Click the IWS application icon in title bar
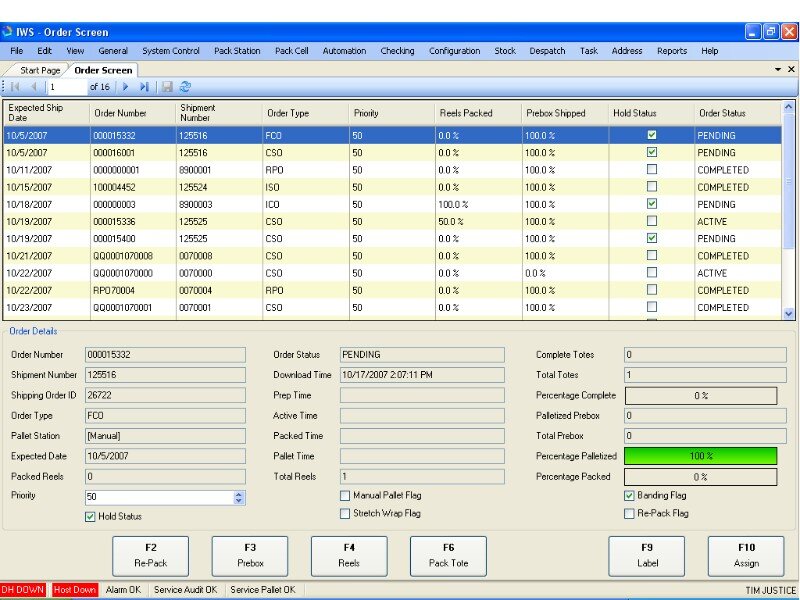800x600 pixels. (9, 32)
